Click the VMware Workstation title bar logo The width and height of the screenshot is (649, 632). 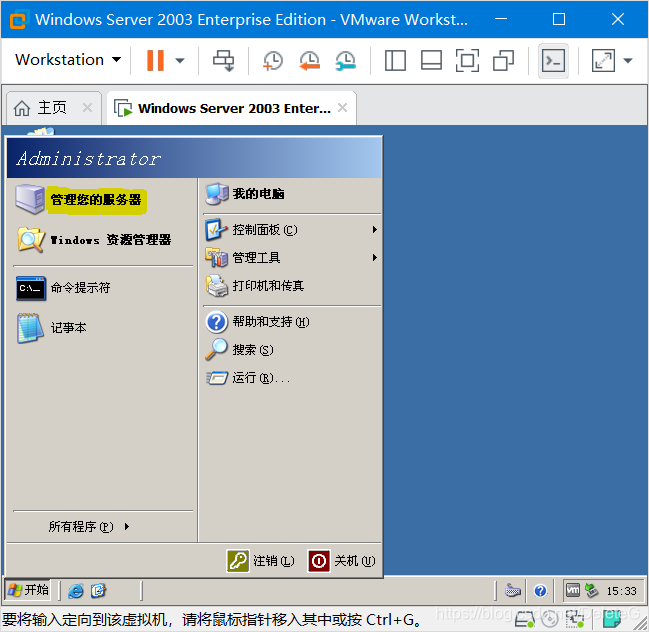coord(18,19)
